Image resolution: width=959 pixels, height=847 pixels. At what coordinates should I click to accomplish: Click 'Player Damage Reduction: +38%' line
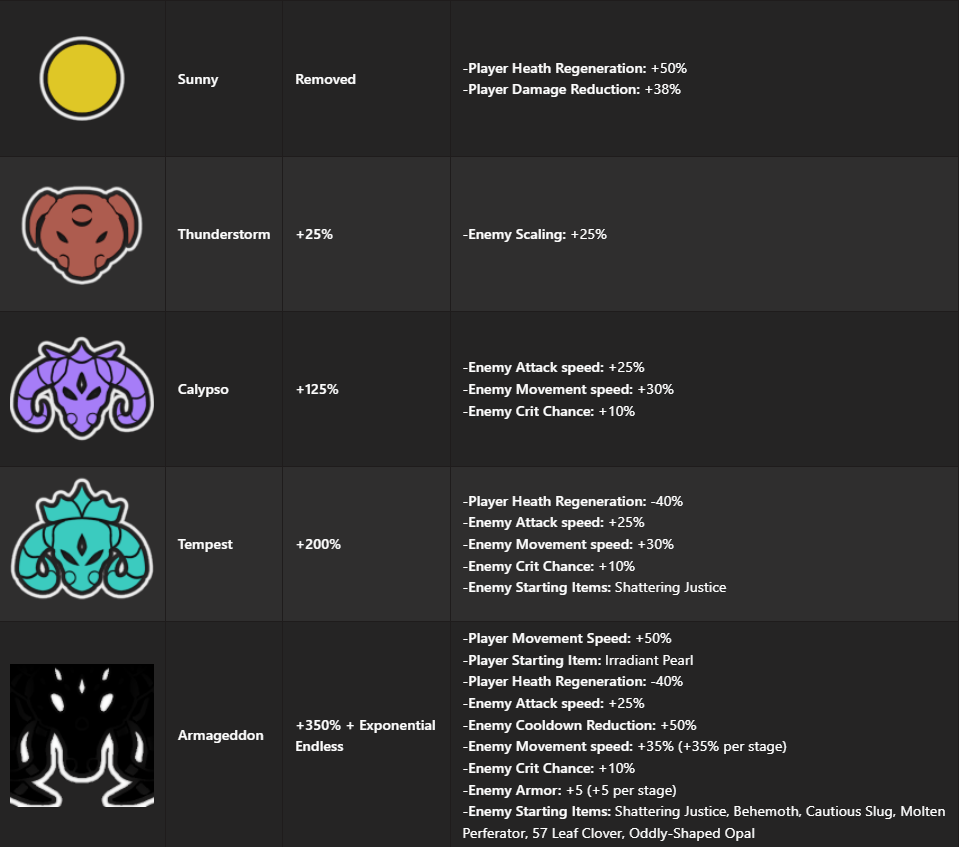(572, 90)
